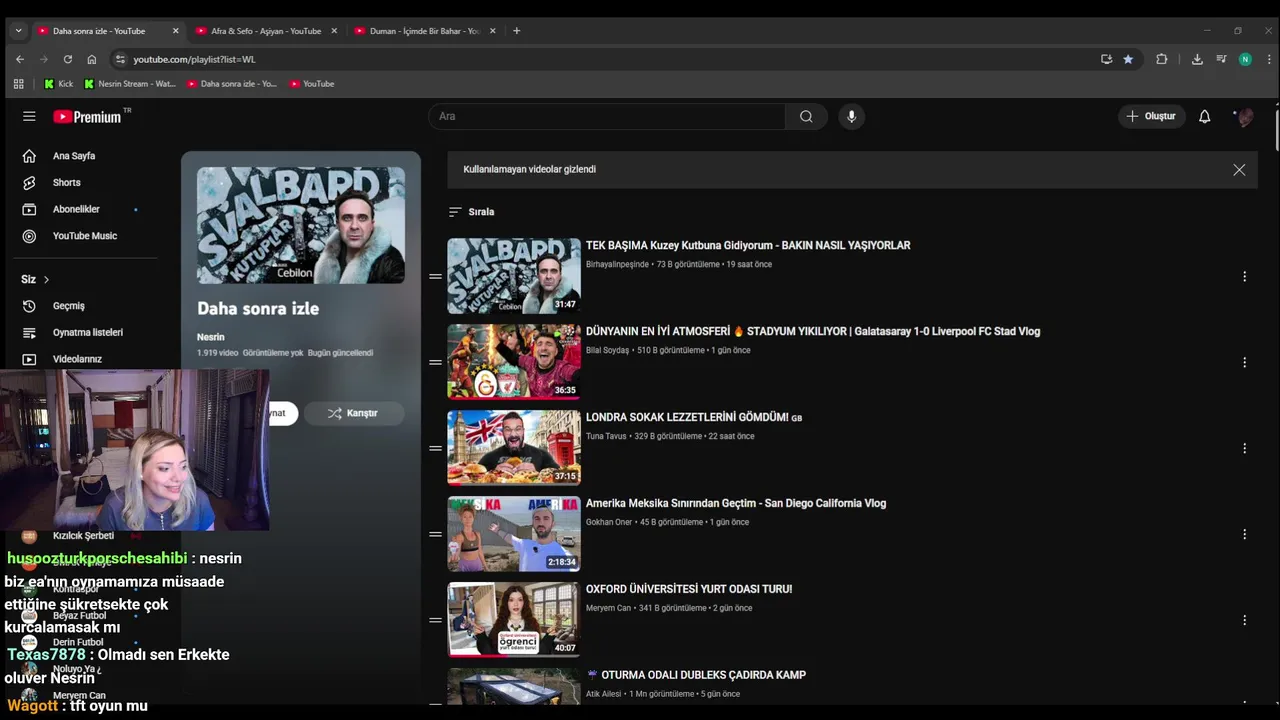Shuffle the playlist with Karıştır
This screenshot has width=1280, height=720.
click(354, 413)
